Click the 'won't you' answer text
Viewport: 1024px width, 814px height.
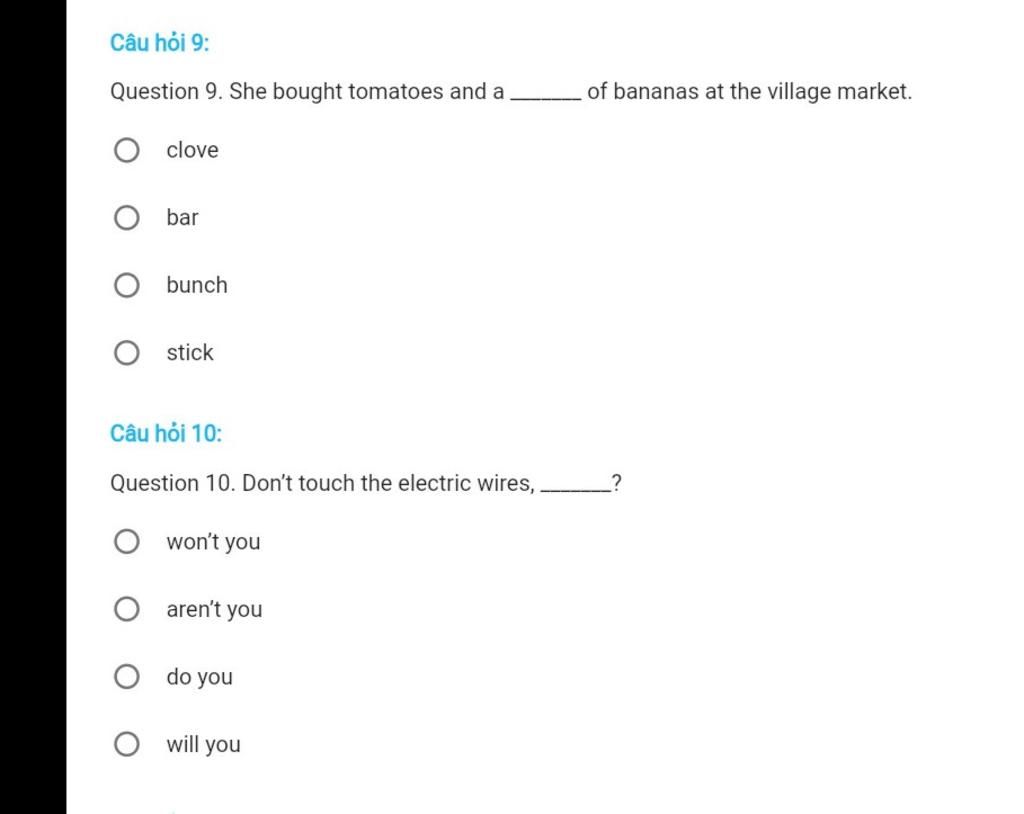[x=214, y=542]
